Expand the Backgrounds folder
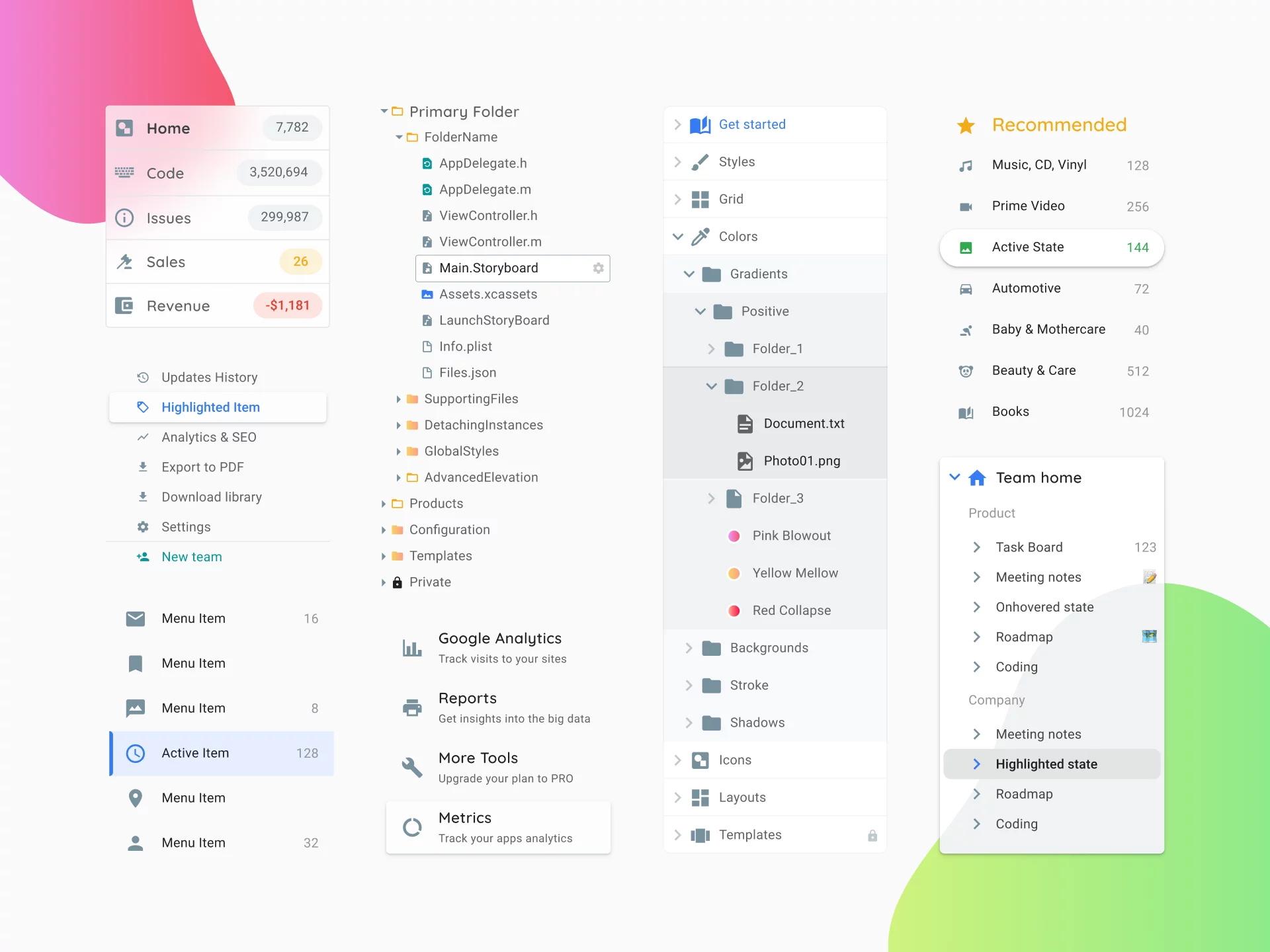 pos(689,648)
